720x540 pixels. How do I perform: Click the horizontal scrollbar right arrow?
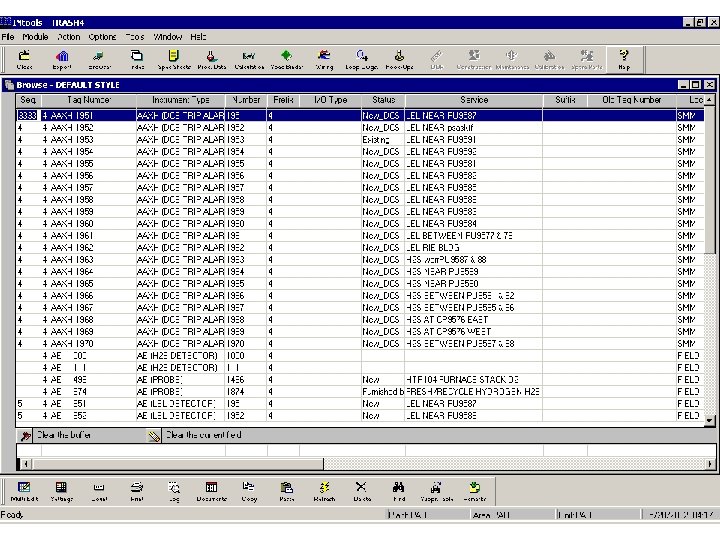pyautogui.click(x=710, y=464)
